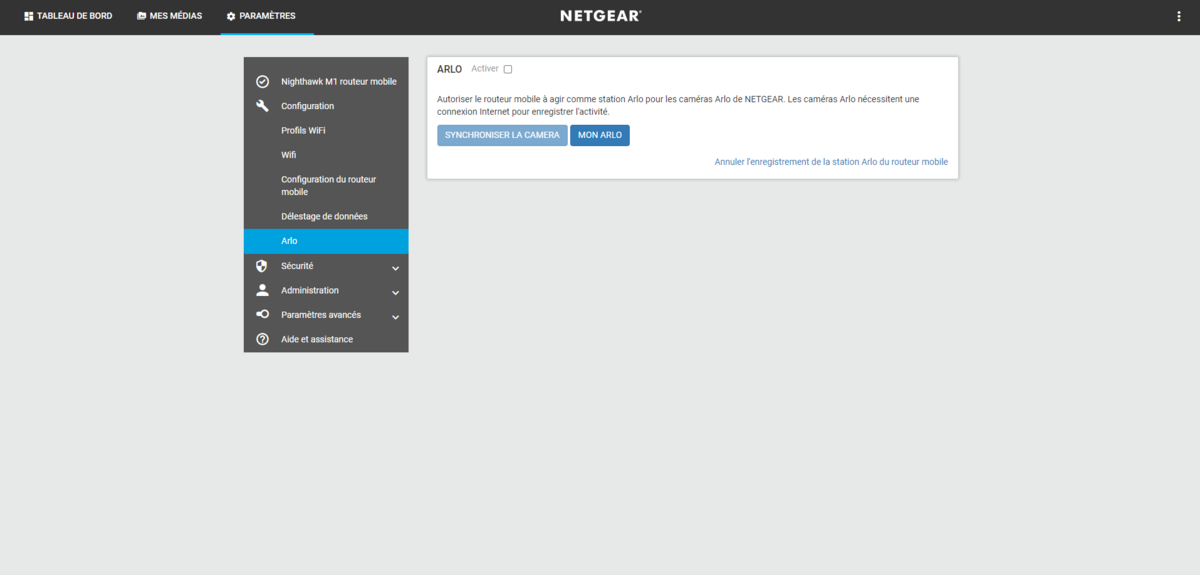The width and height of the screenshot is (1200, 575).
Task: Click the Nighthawk M1 checkmark icon
Action: (262, 81)
